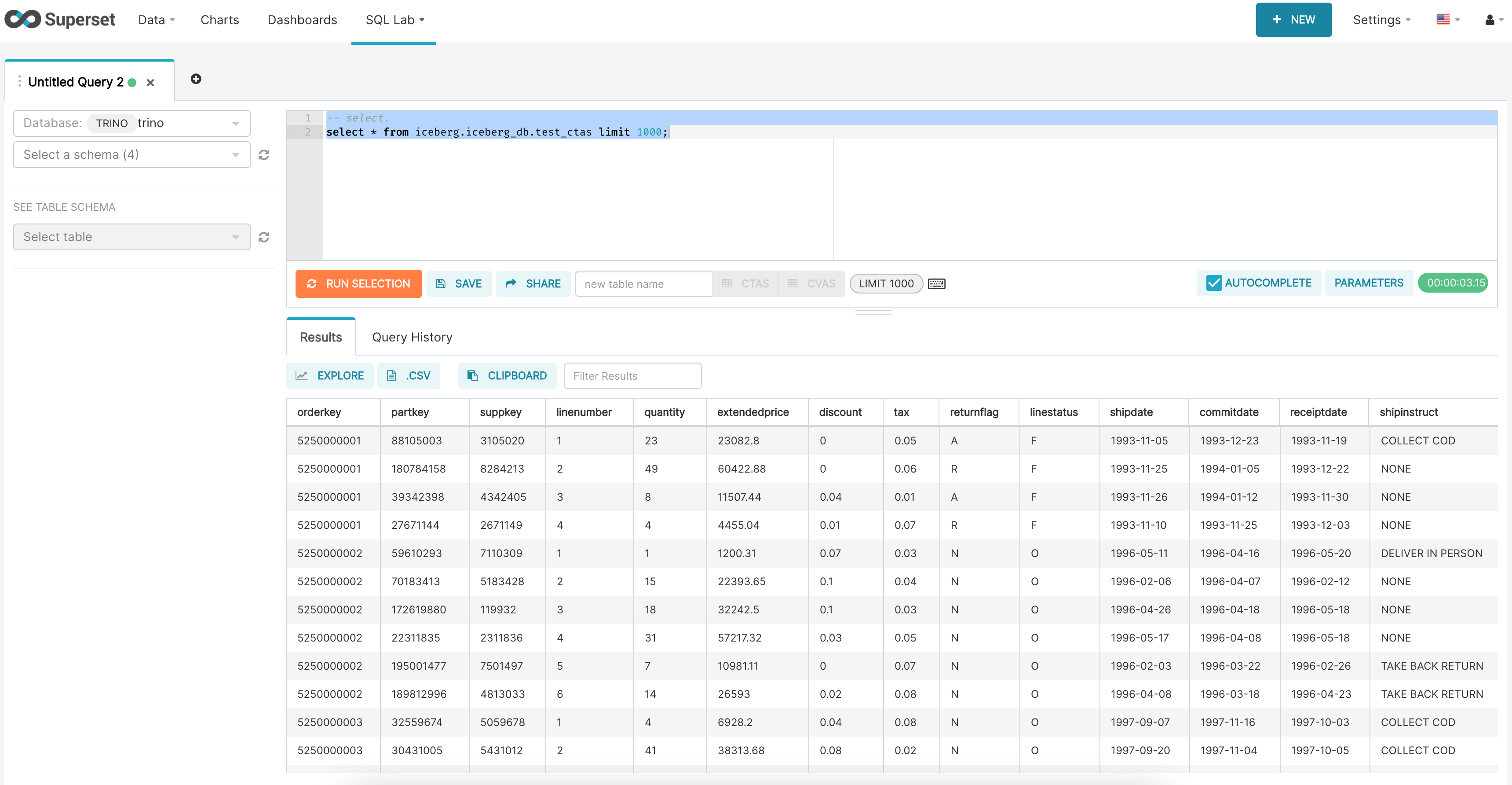Run the query with RUN SELECTION
Image resolution: width=1512 pixels, height=785 pixels.
(358, 283)
